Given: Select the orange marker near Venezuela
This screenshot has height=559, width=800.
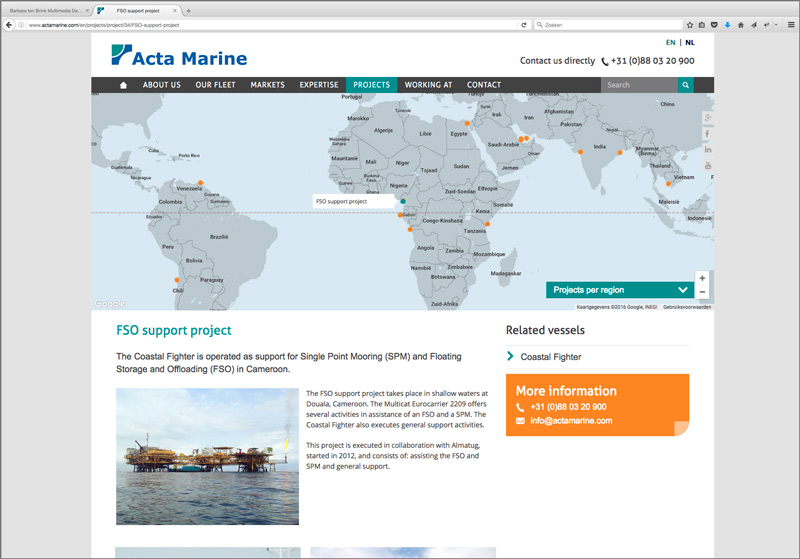Looking at the screenshot, I should point(201,183).
